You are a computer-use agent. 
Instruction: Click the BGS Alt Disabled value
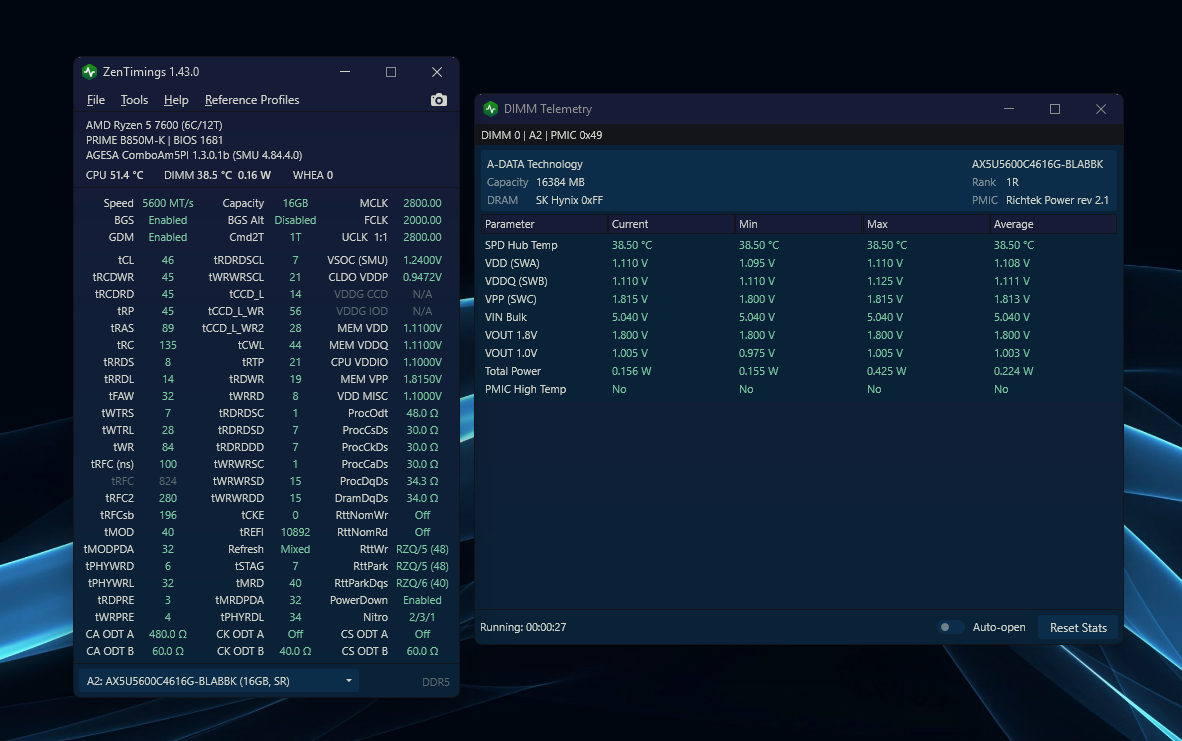coord(296,220)
